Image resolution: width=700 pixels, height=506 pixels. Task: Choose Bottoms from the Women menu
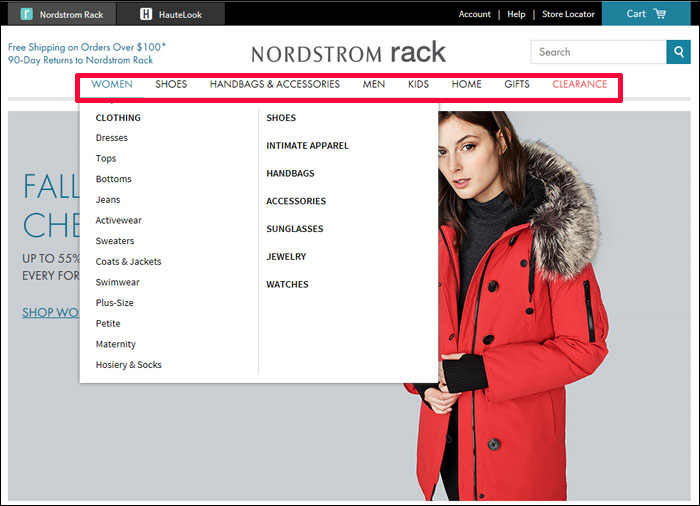pyautogui.click(x=113, y=179)
